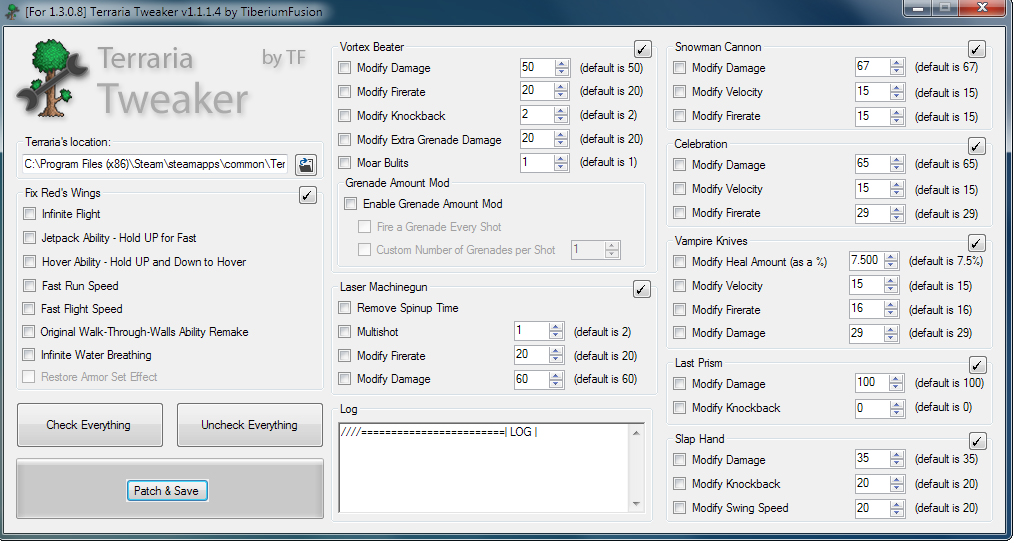1014x543 pixels.
Task: Increase Vortex Beater damage value with up arrow
Action: click(561, 63)
